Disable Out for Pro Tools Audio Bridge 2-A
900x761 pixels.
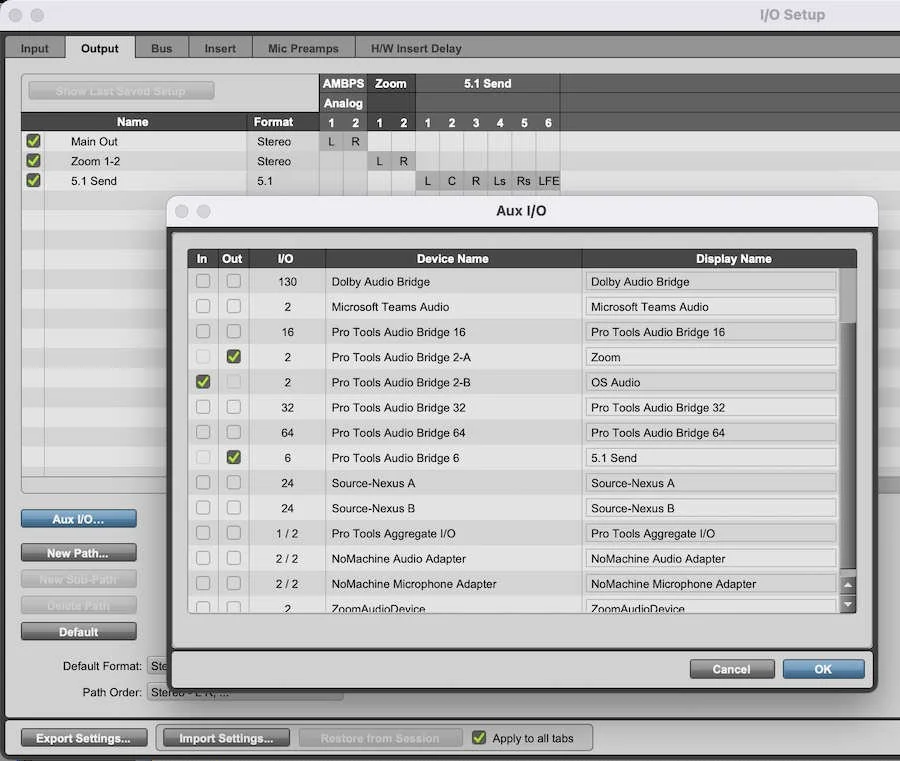pos(232,356)
